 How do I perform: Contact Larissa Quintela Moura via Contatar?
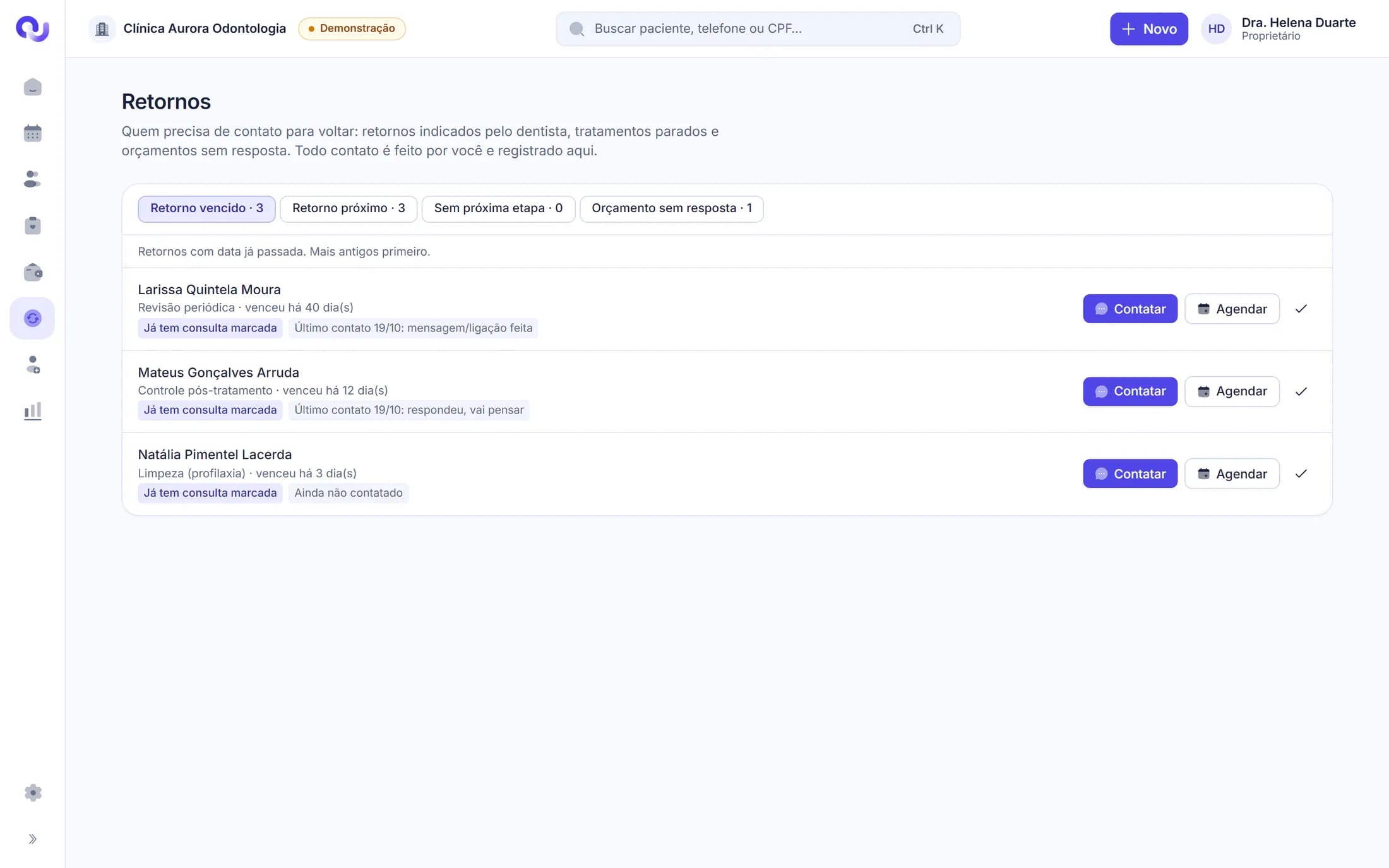(1130, 309)
